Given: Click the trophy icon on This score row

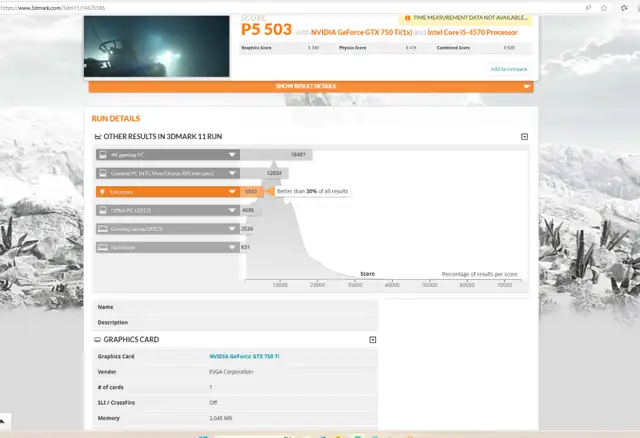Looking at the screenshot, I should pos(102,192).
